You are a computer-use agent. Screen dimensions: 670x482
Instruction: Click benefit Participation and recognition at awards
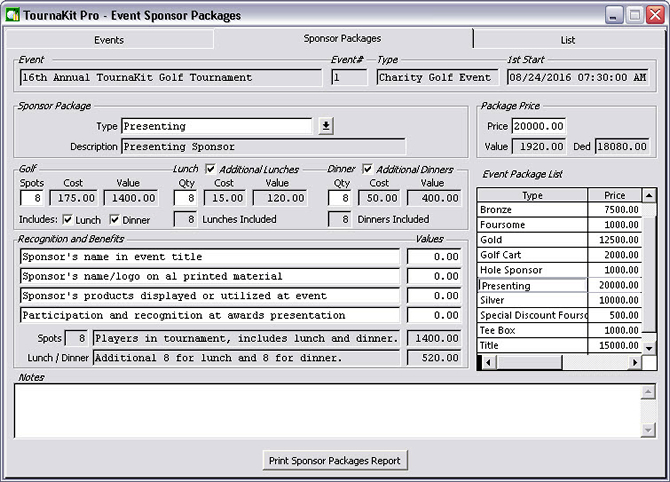pyautogui.click(x=210, y=315)
